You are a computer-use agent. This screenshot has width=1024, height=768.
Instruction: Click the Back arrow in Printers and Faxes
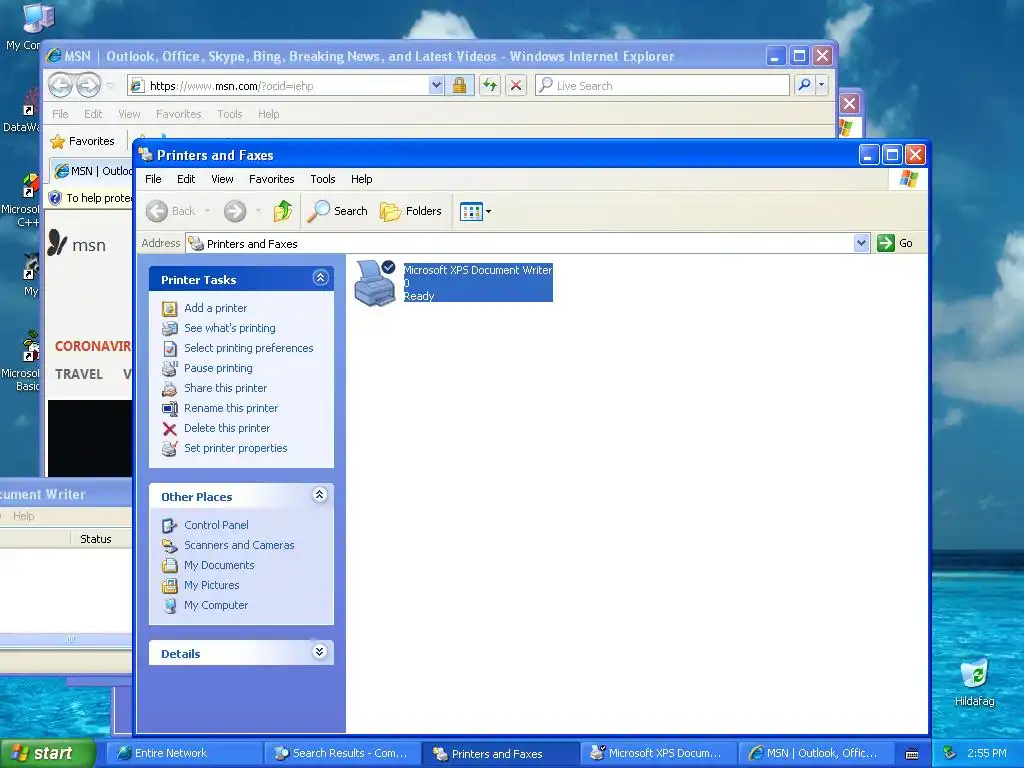[x=157, y=211]
